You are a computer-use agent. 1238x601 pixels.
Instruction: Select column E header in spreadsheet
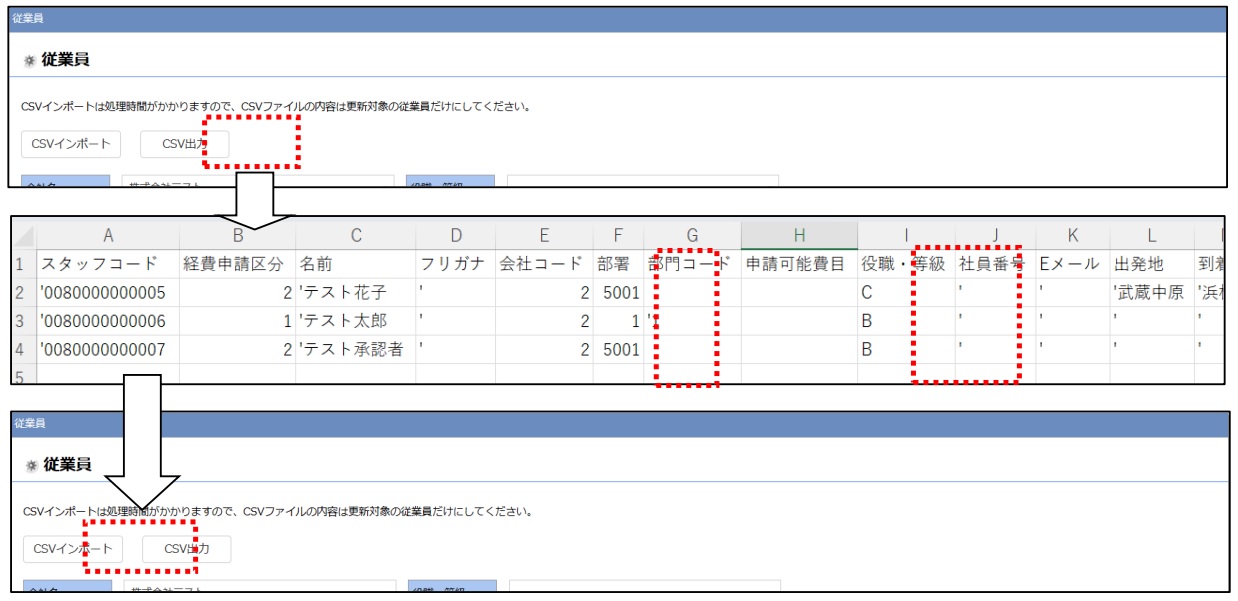pyautogui.click(x=543, y=236)
